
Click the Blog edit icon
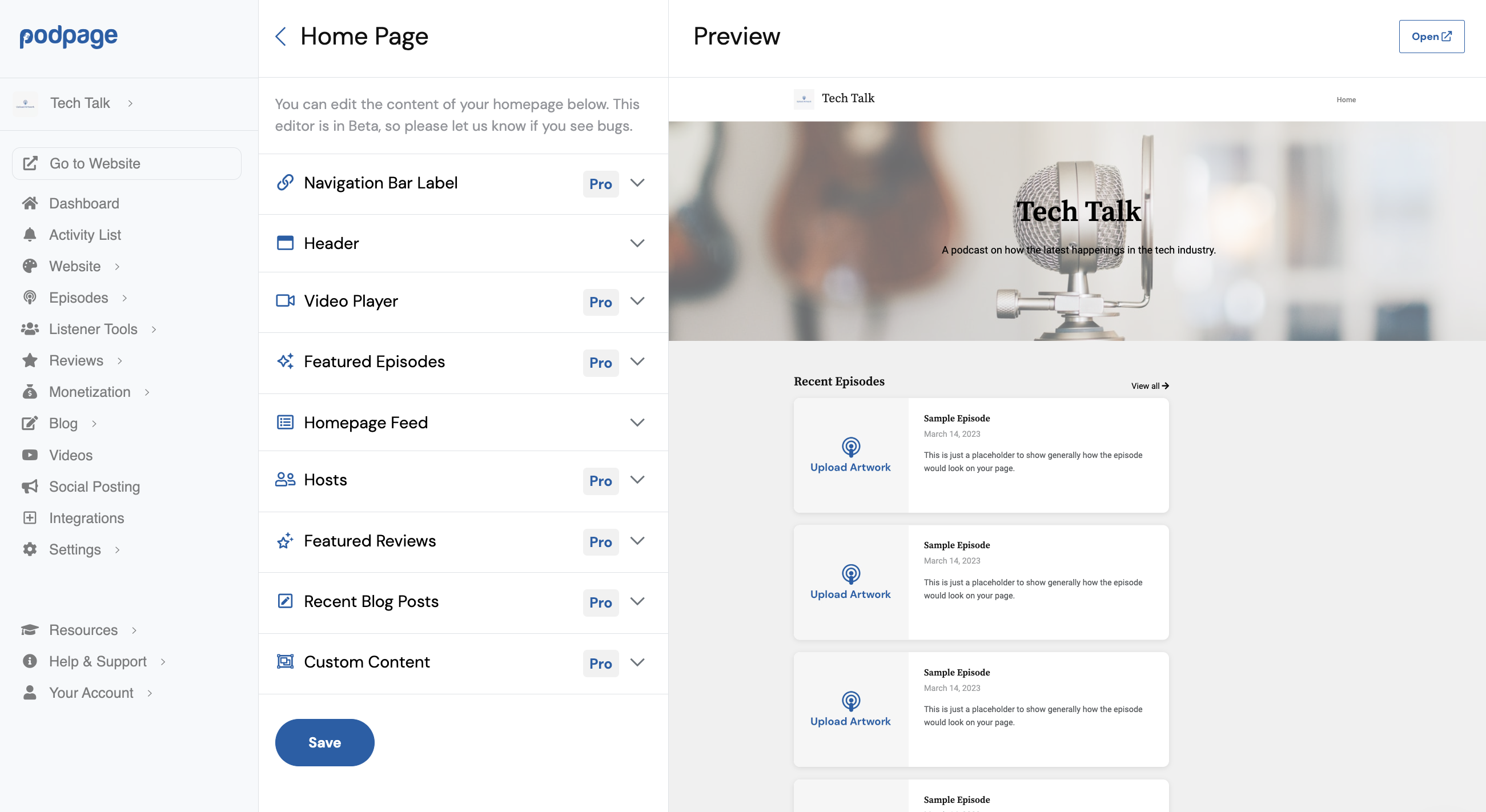[x=30, y=423]
